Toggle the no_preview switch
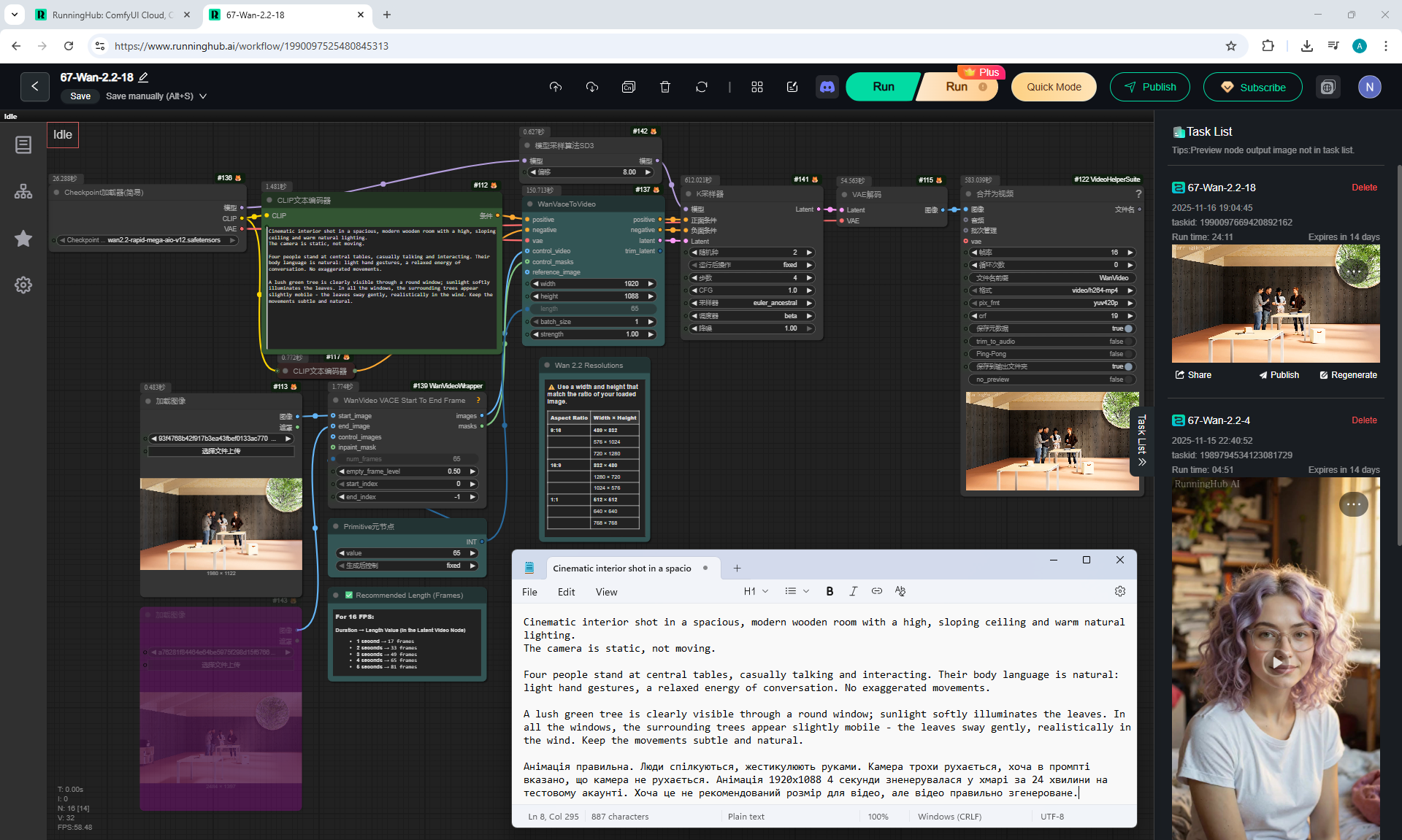Screen dimensions: 1402x840 point(1129,379)
